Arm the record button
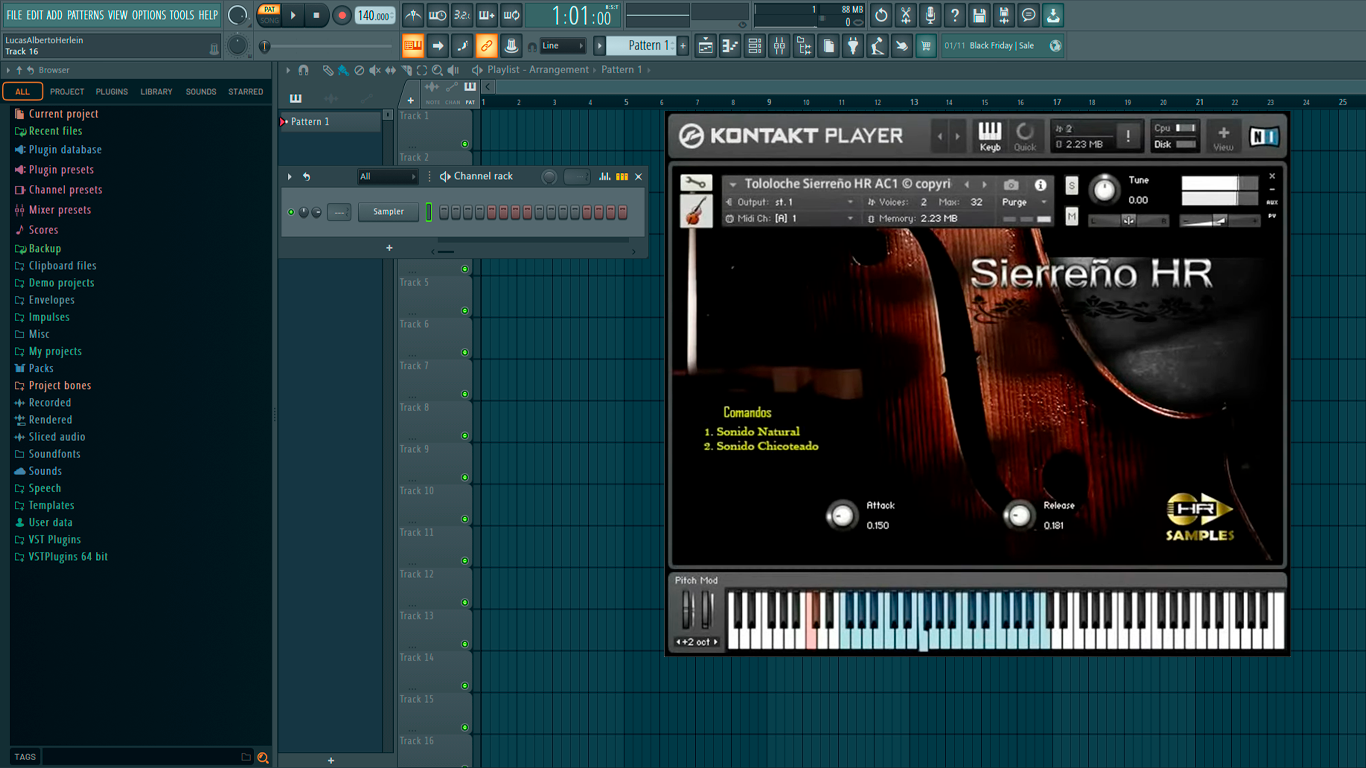1366x768 pixels. coord(341,15)
